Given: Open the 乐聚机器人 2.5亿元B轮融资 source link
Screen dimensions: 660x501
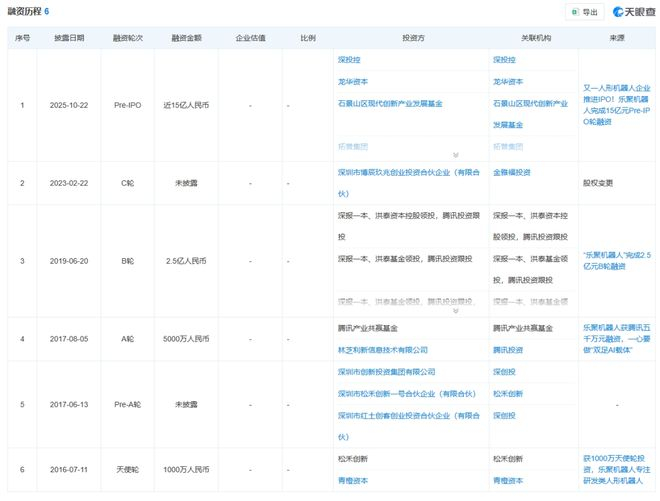Looking at the screenshot, I should click(x=617, y=261).
